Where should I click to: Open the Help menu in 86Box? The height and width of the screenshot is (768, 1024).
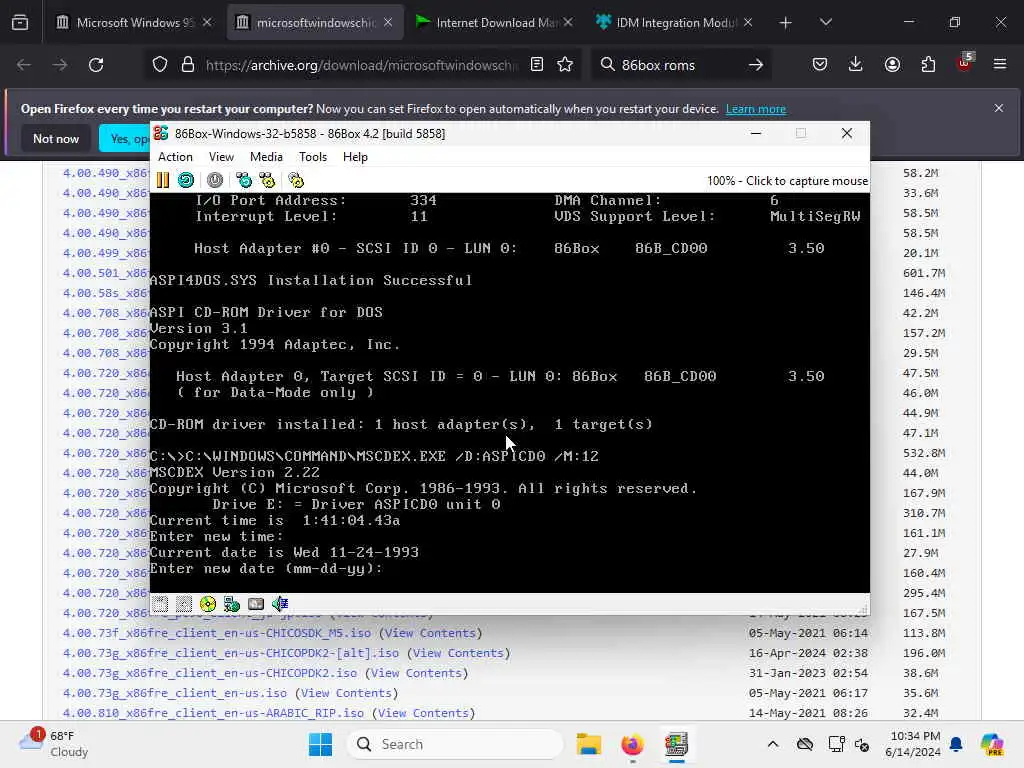pos(355,157)
